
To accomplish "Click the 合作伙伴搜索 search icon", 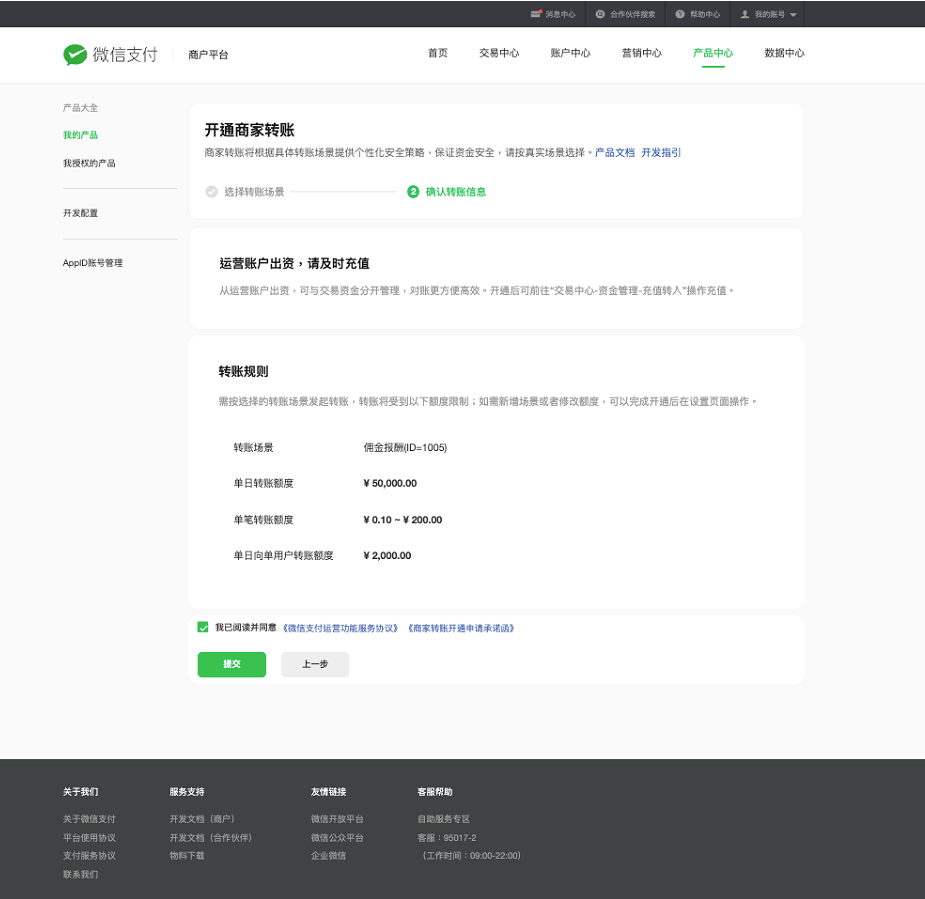I will point(600,15).
